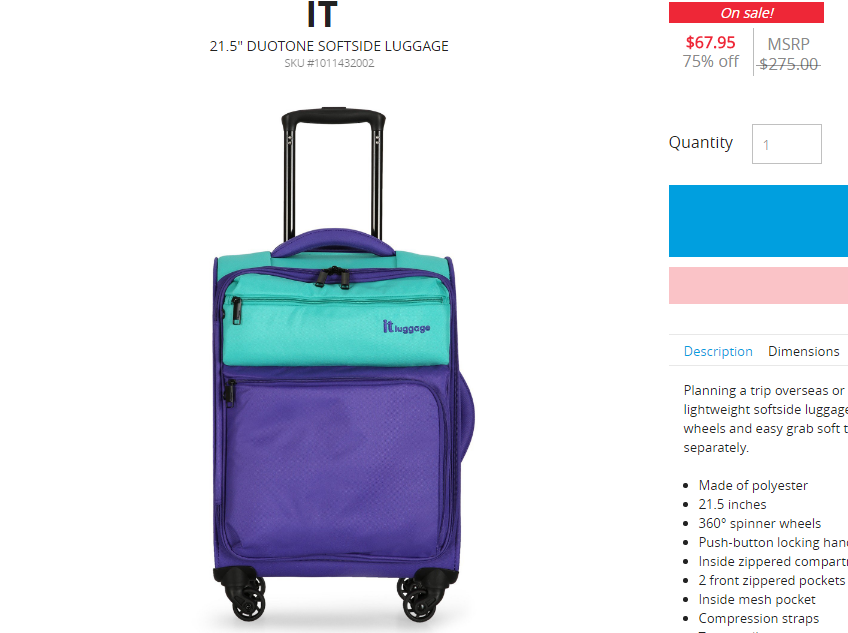Focus the Quantity input field
The width and height of the screenshot is (848, 633).
[x=786, y=144]
